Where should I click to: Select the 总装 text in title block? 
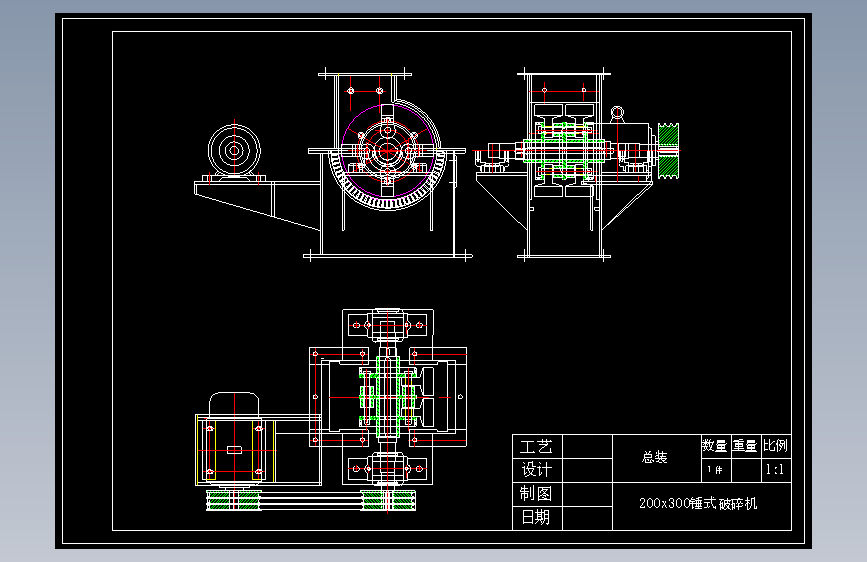click(x=655, y=457)
